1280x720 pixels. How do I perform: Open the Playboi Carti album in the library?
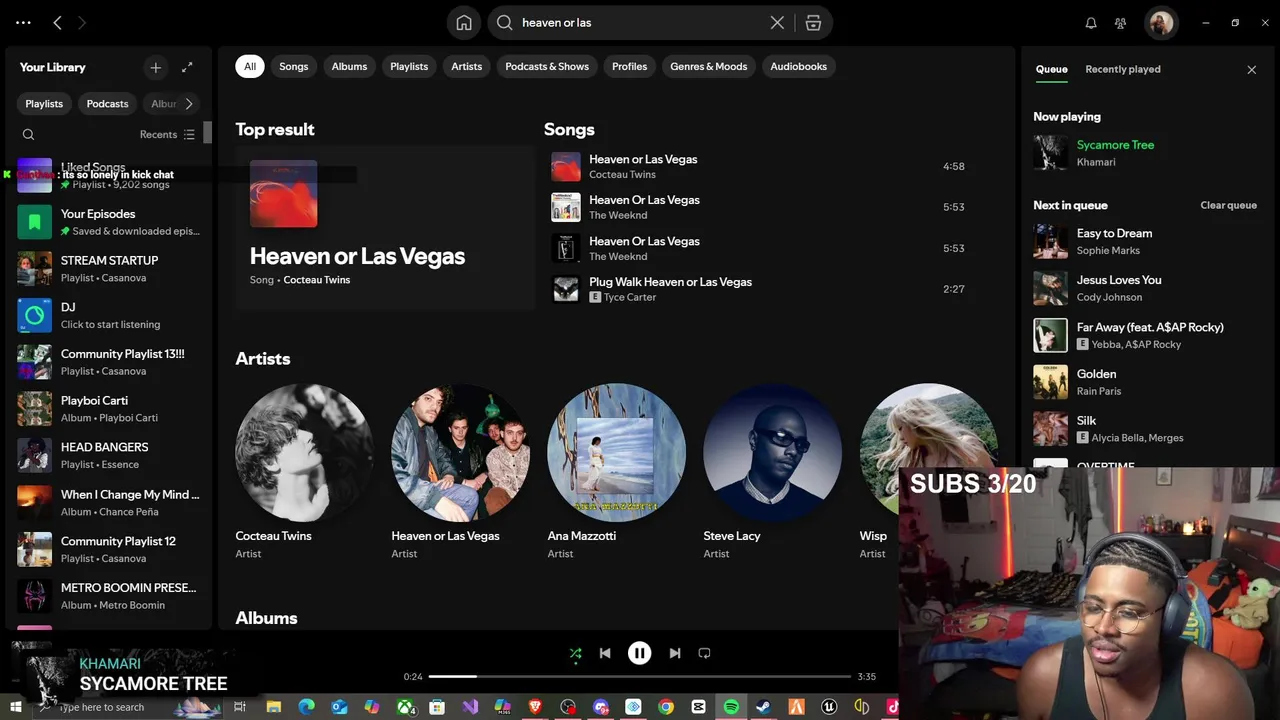click(109, 409)
